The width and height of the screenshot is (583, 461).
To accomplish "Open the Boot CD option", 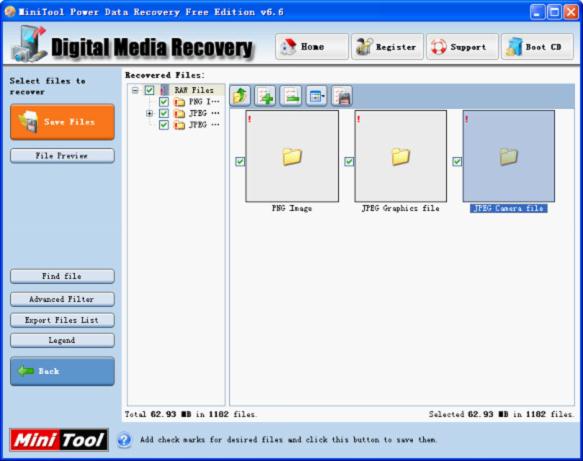I will click(537, 46).
